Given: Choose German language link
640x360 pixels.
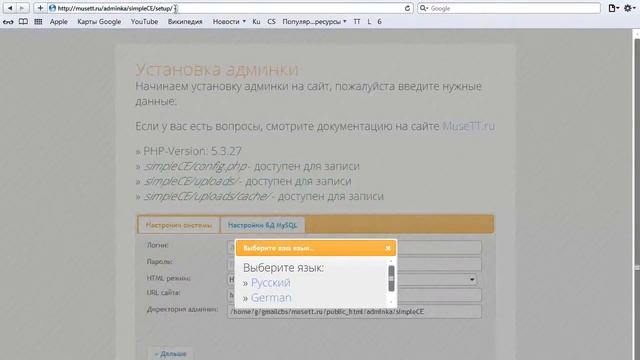Looking at the screenshot, I should [271, 298].
